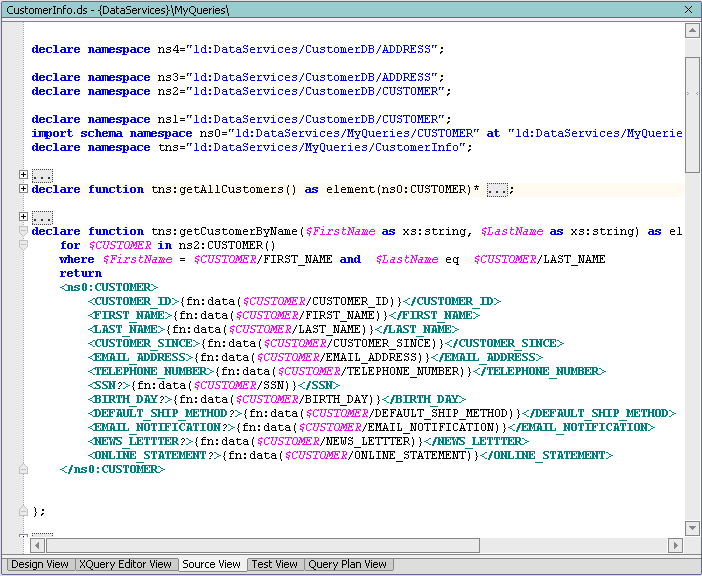Collapse the for $CUSTOMER loop block
702x576 pixels.
[23, 245]
